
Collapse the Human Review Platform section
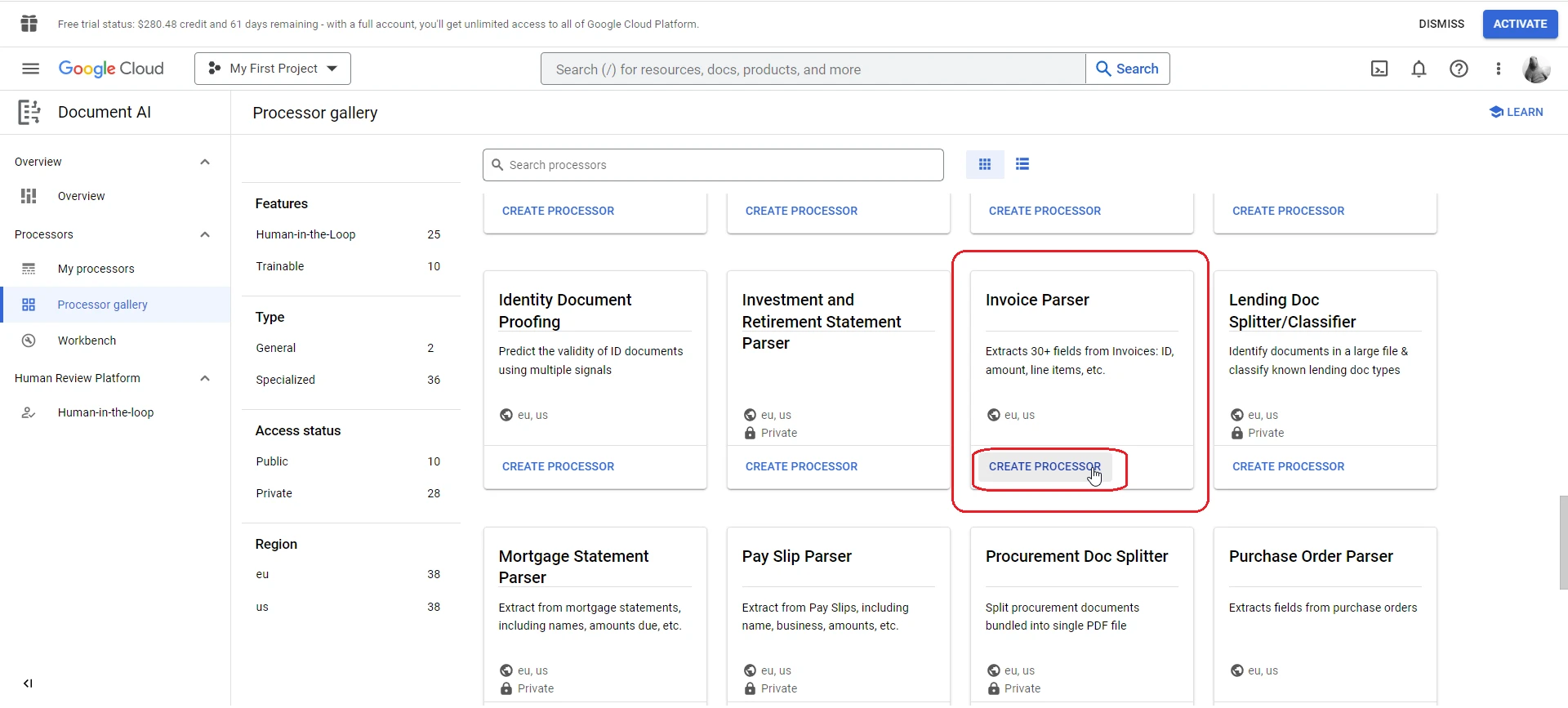pyautogui.click(x=205, y=378)
